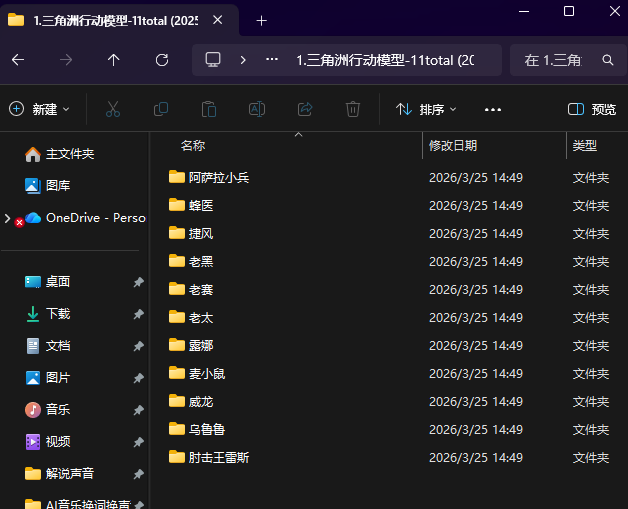Go up one directory level
The height and width of the screenshot is (509, 628).
pyautogui.click(x=113, y=60)
